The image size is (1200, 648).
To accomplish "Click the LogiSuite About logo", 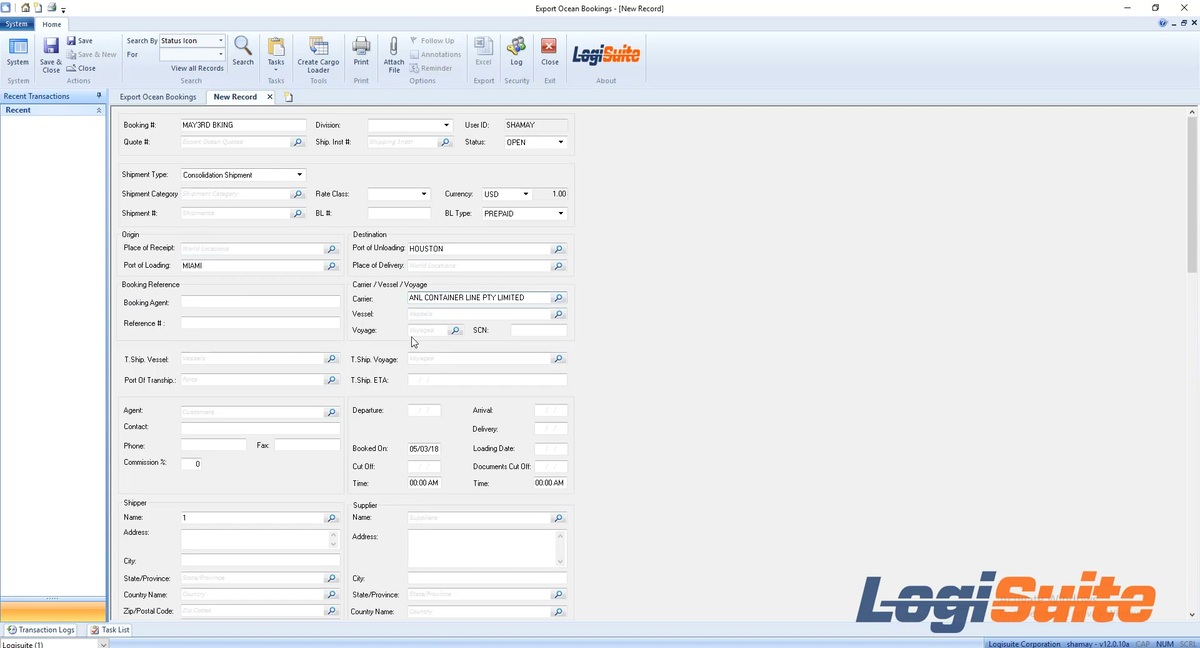I will tap(606, 53).
